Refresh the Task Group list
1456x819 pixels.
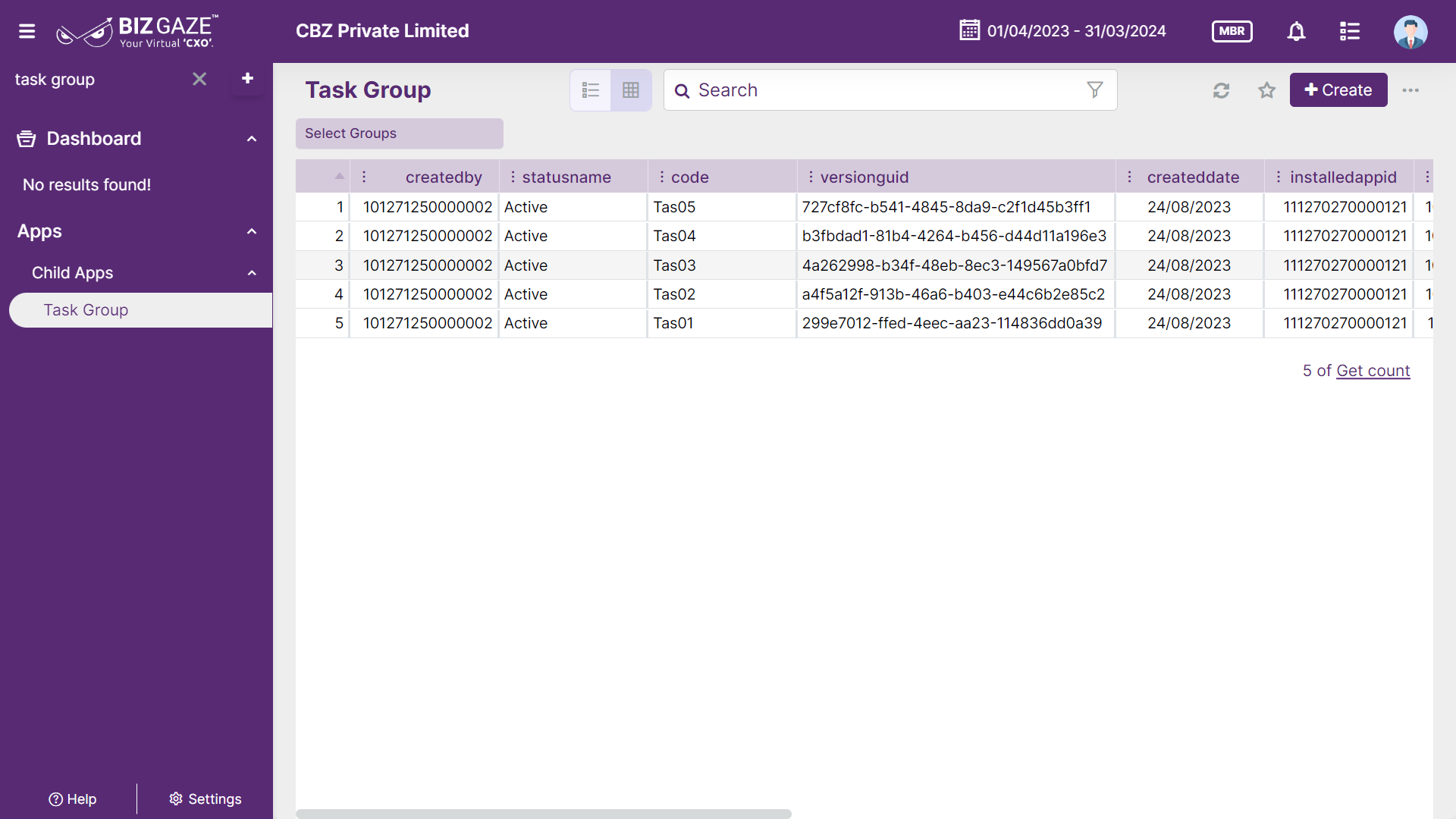tap(1221, 90)
